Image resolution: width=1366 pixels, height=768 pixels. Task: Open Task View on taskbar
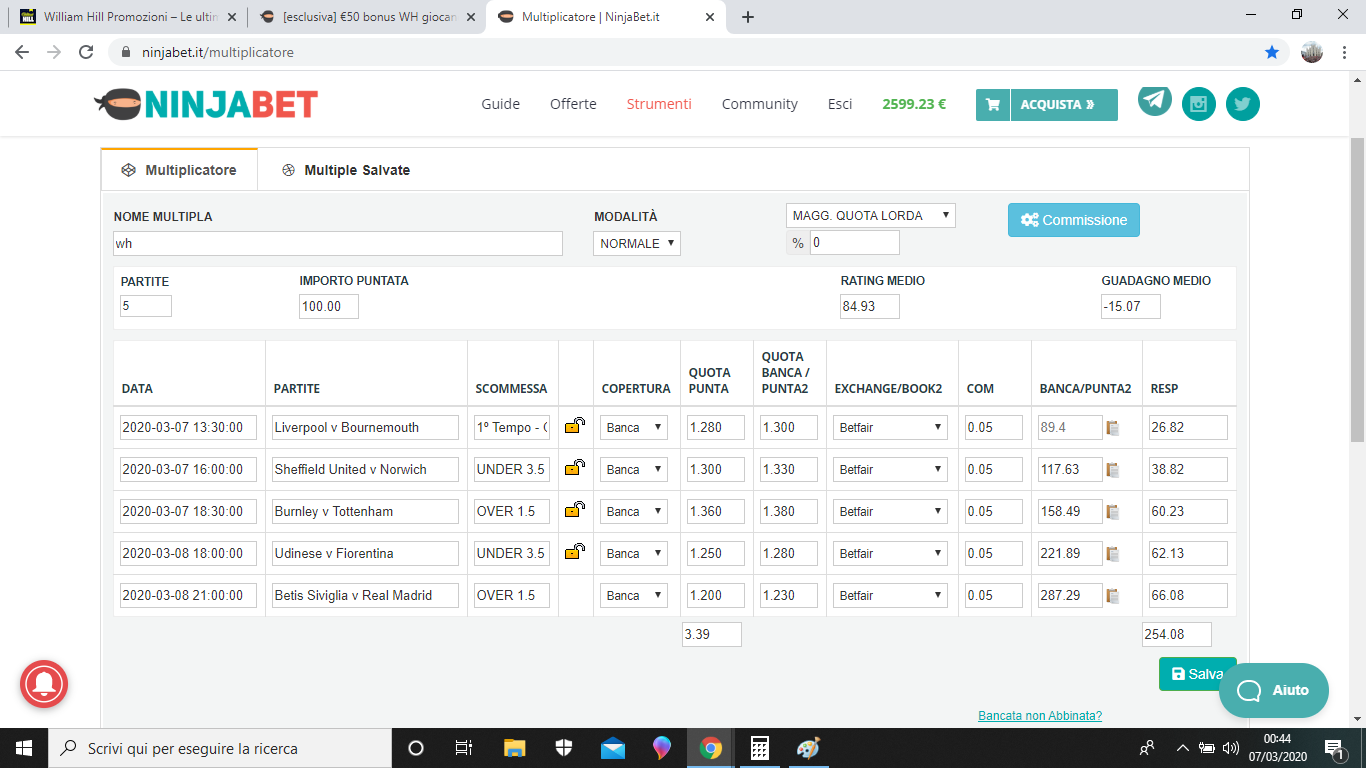coord(464,748)
